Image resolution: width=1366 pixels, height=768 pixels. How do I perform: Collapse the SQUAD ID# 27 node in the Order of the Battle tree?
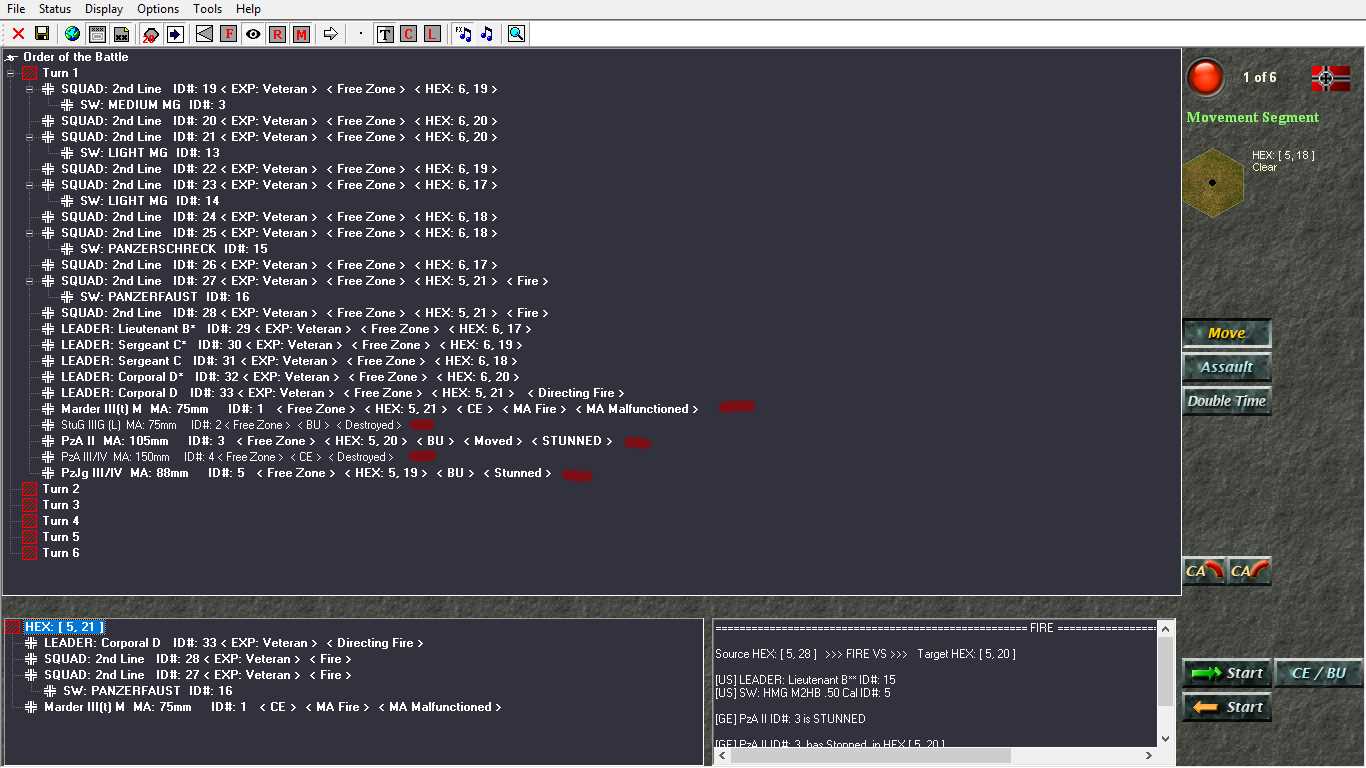29,281
